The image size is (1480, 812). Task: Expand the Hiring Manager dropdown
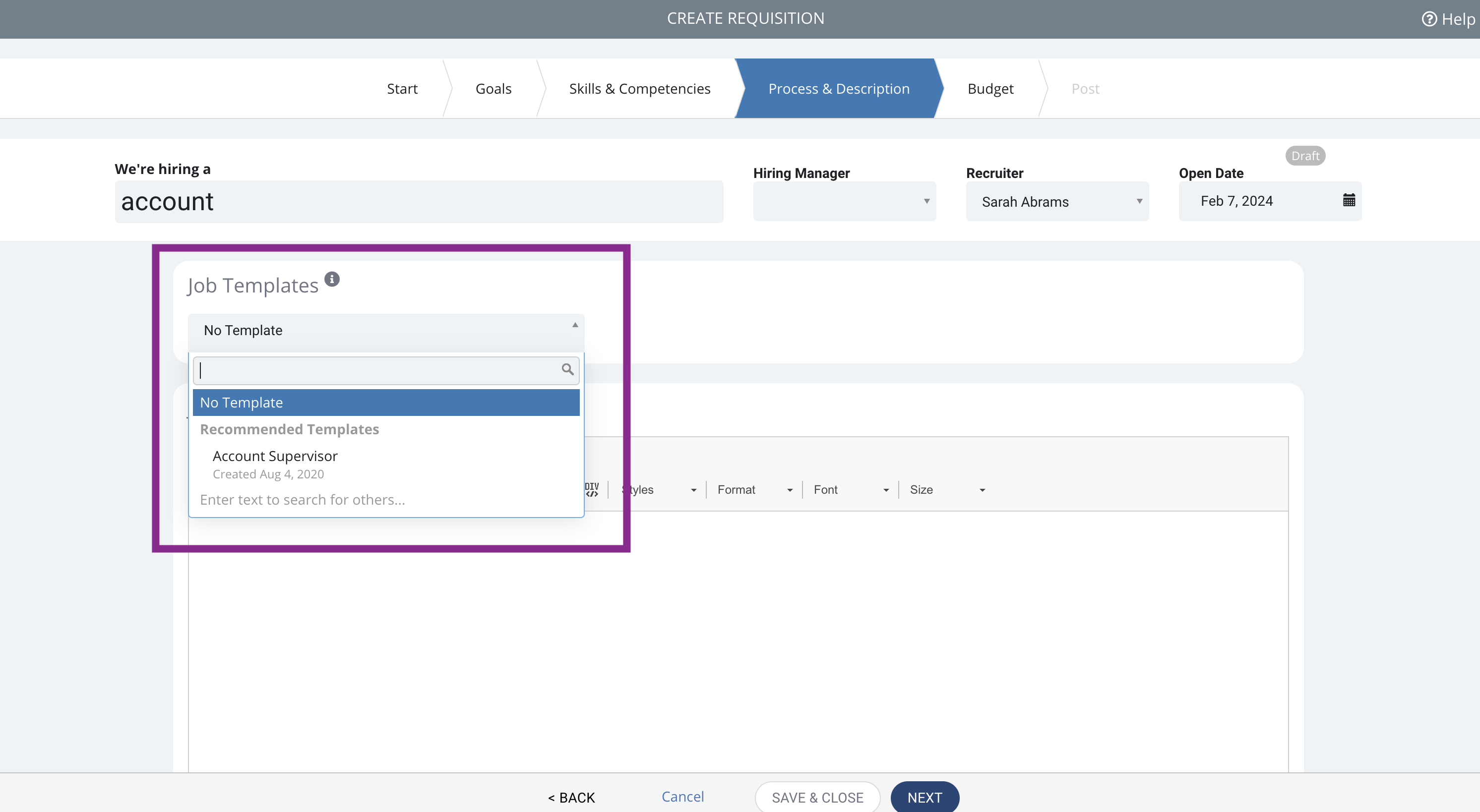(844, 201)
